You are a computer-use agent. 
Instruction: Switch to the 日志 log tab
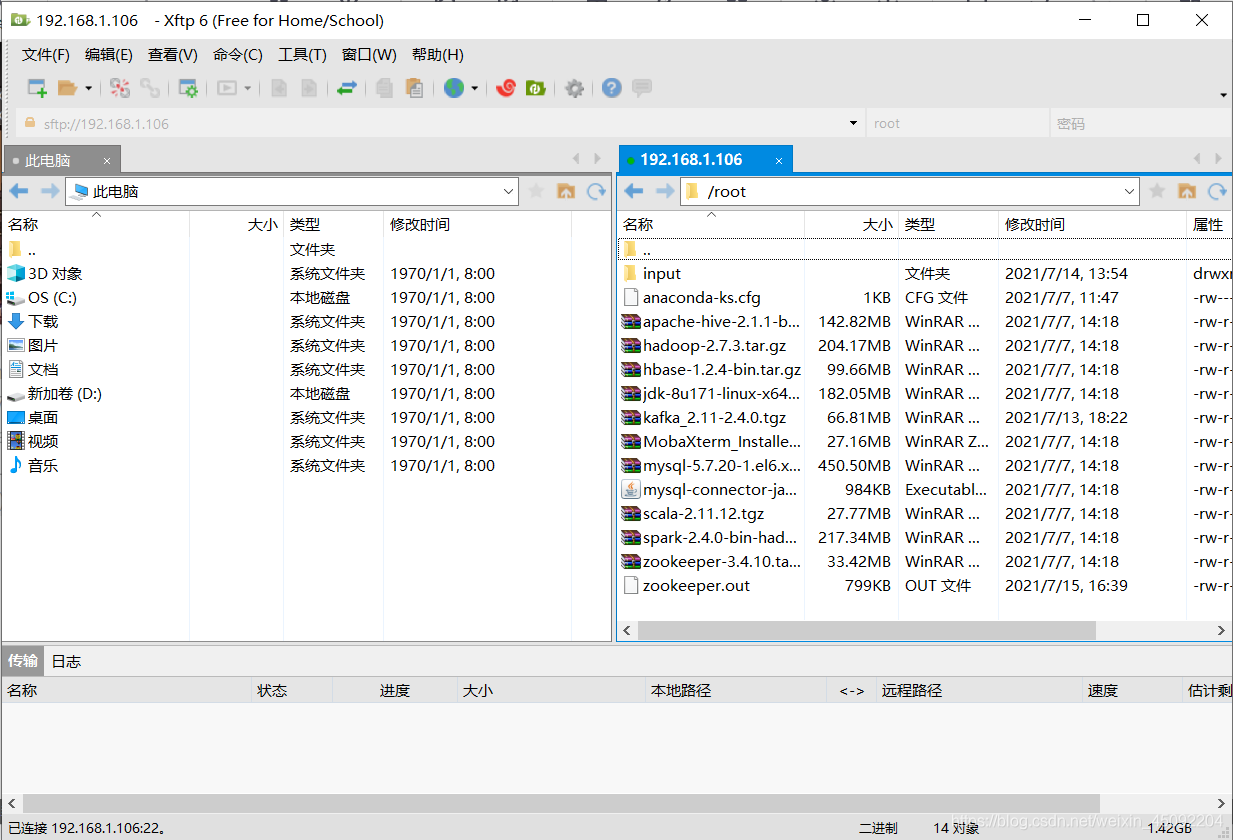(x=66, y=661)
